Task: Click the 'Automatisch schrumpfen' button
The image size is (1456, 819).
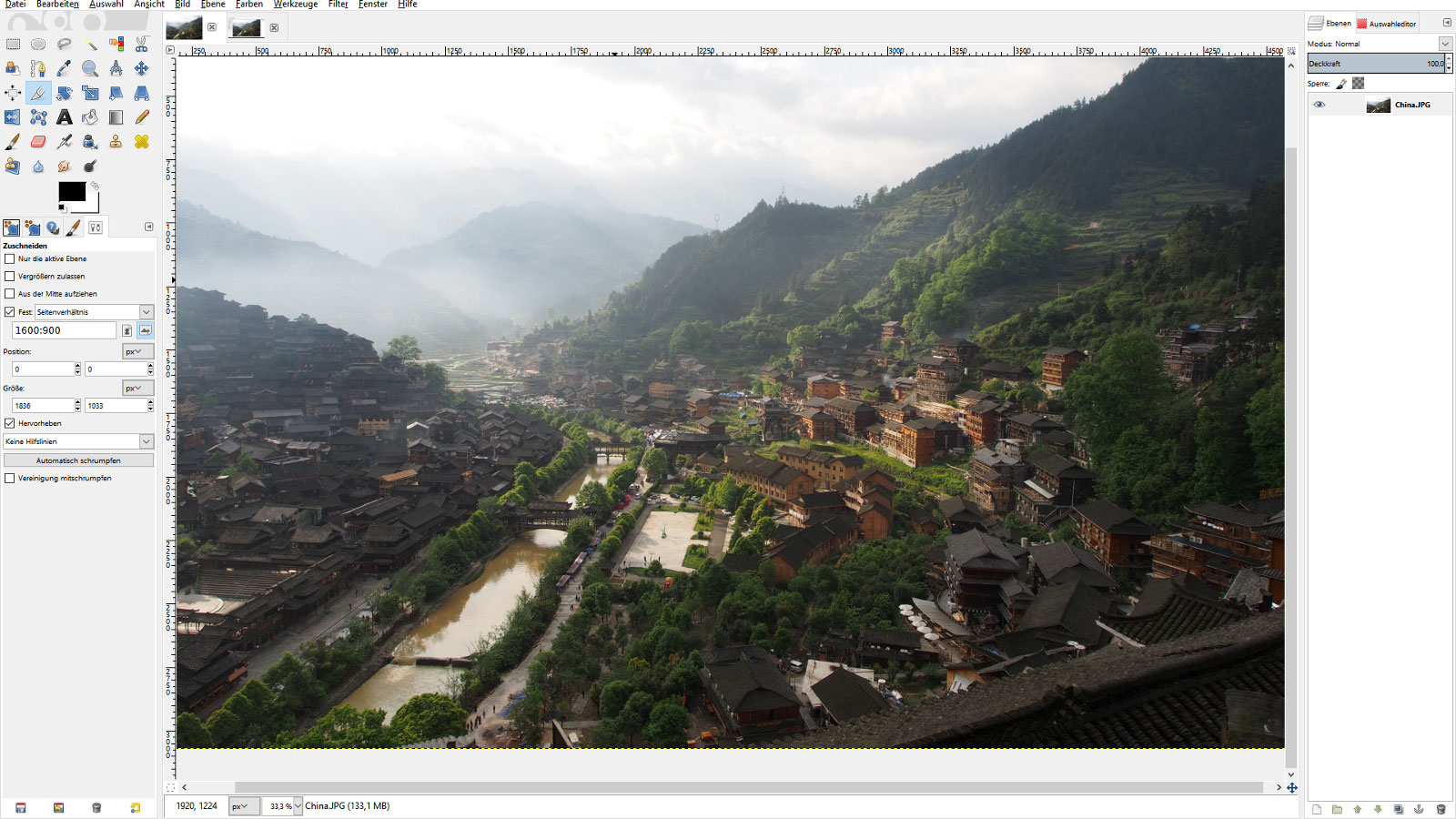Action: tap(78, 460)
